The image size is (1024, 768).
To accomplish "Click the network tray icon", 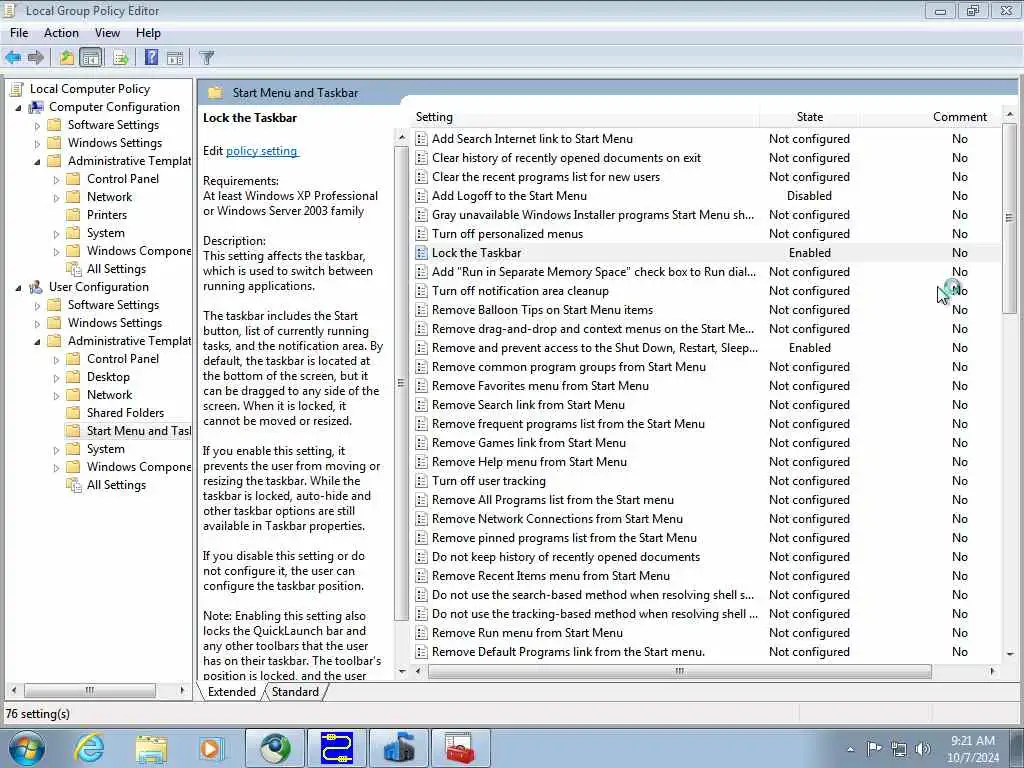I will 899,749.
